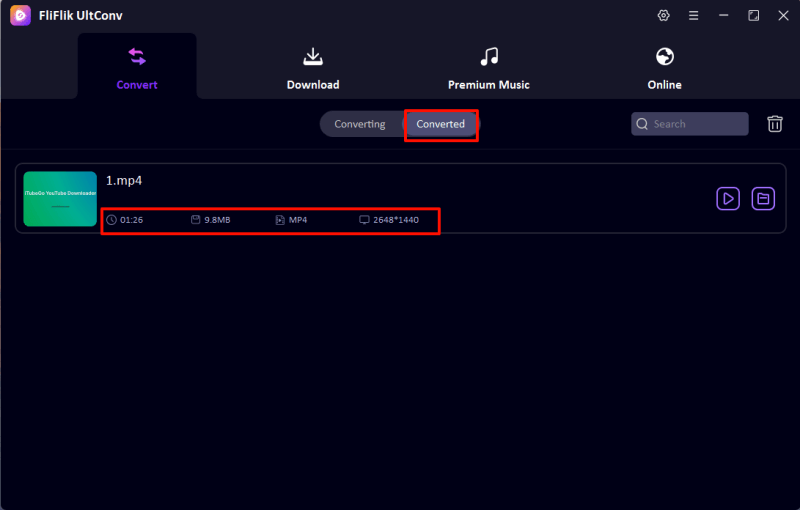The image size is (800, 510).
Task: Open the settings gear in title bar
Action: tap(663, 16)
